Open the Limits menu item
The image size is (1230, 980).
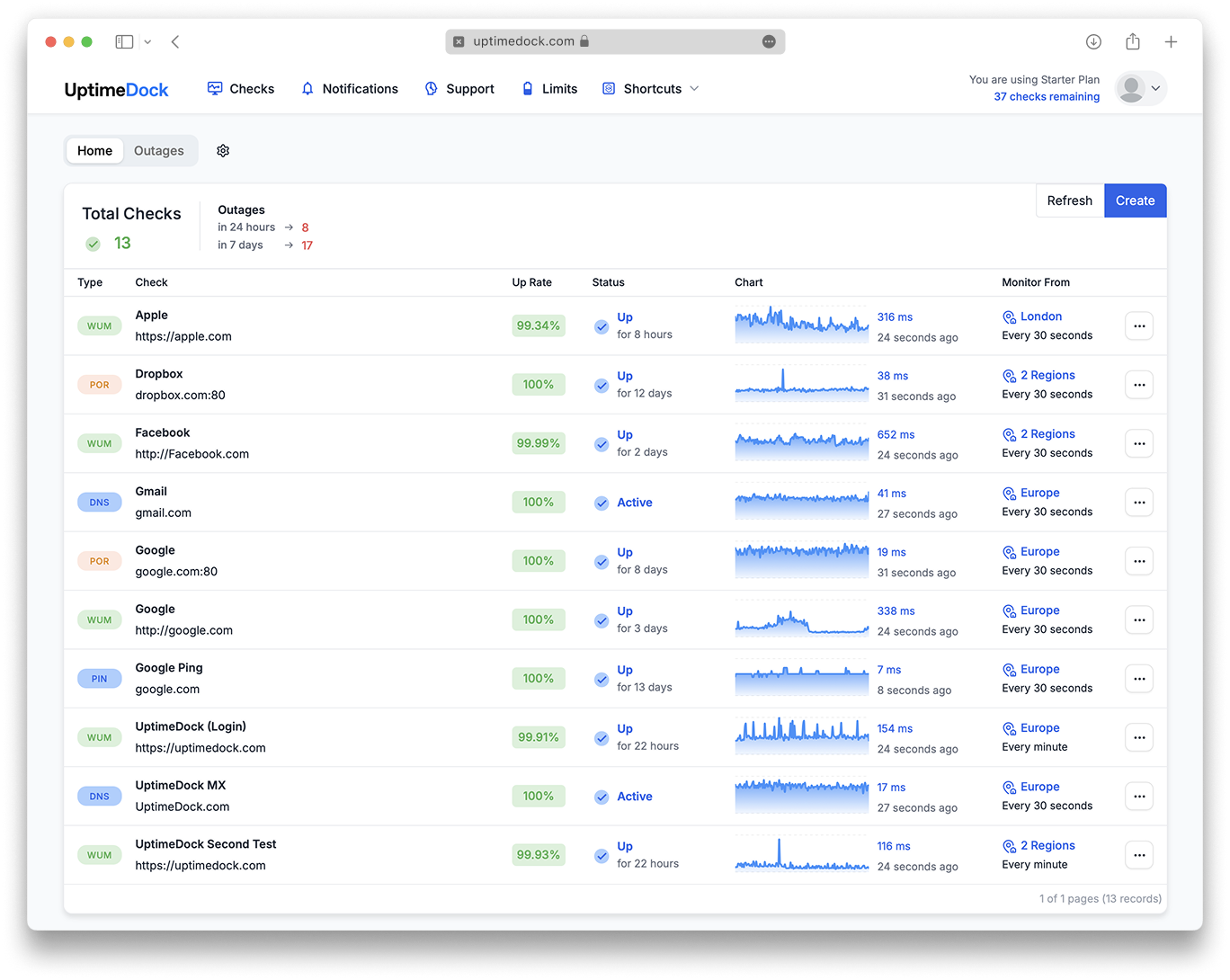coord(549,89)
